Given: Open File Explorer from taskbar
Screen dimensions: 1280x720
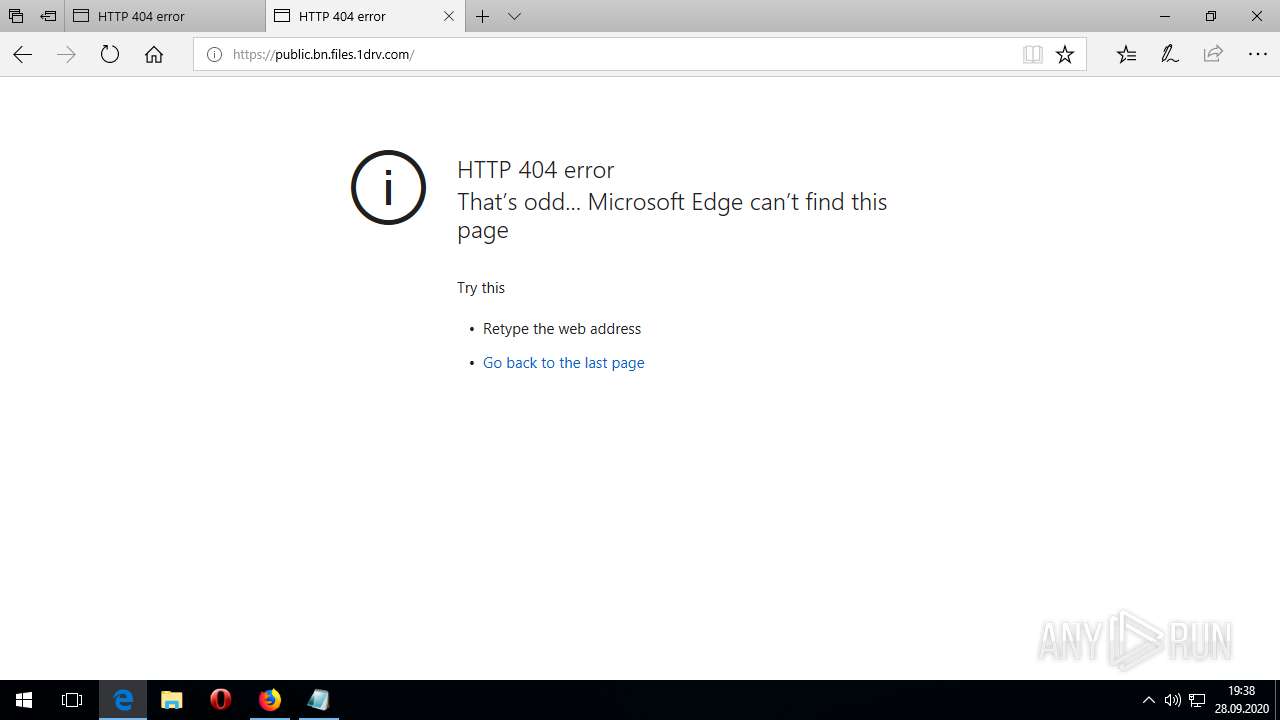Looking at the screenshot, I should click(172, 700).
